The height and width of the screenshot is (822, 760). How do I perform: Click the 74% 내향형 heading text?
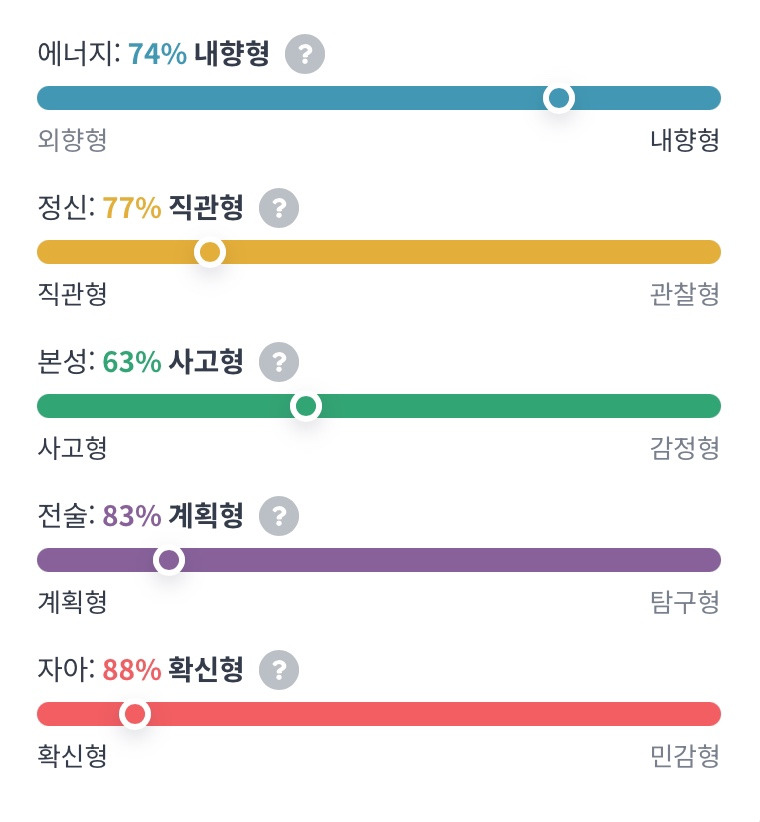point(199,53)
